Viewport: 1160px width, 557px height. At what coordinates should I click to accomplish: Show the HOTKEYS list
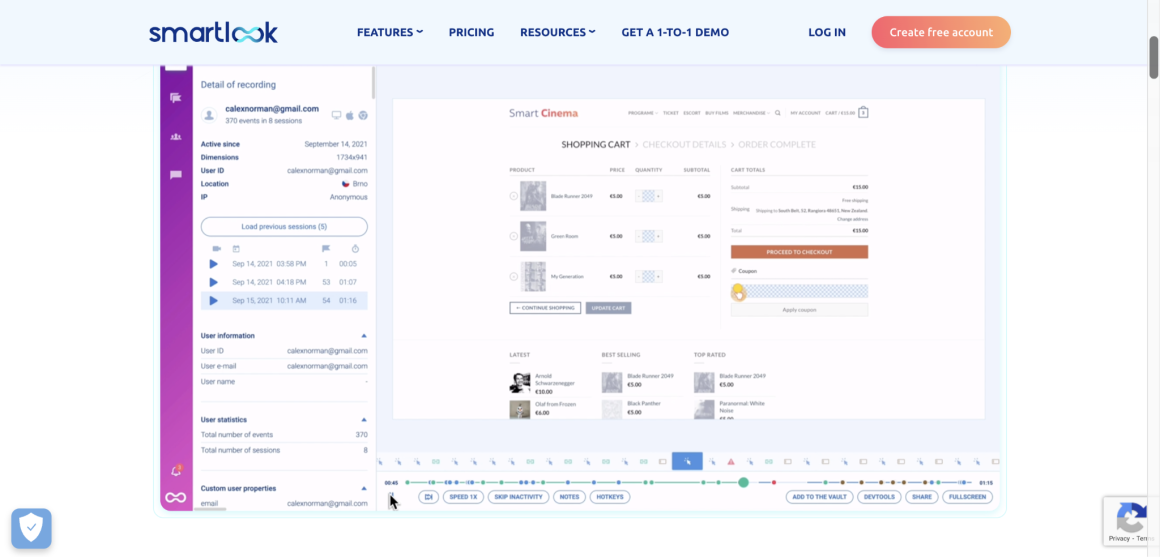610,497
